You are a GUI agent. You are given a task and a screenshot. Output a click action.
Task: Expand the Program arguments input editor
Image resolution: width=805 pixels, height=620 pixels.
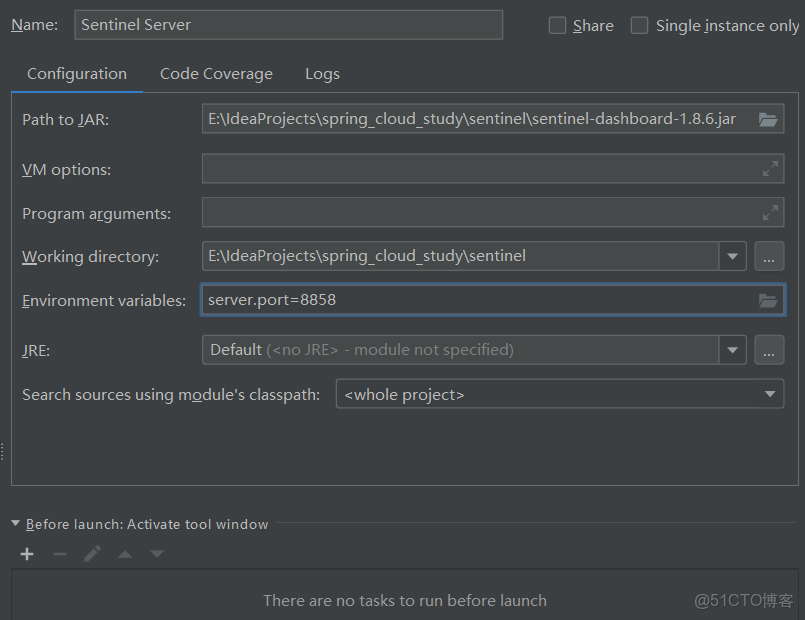769,212
